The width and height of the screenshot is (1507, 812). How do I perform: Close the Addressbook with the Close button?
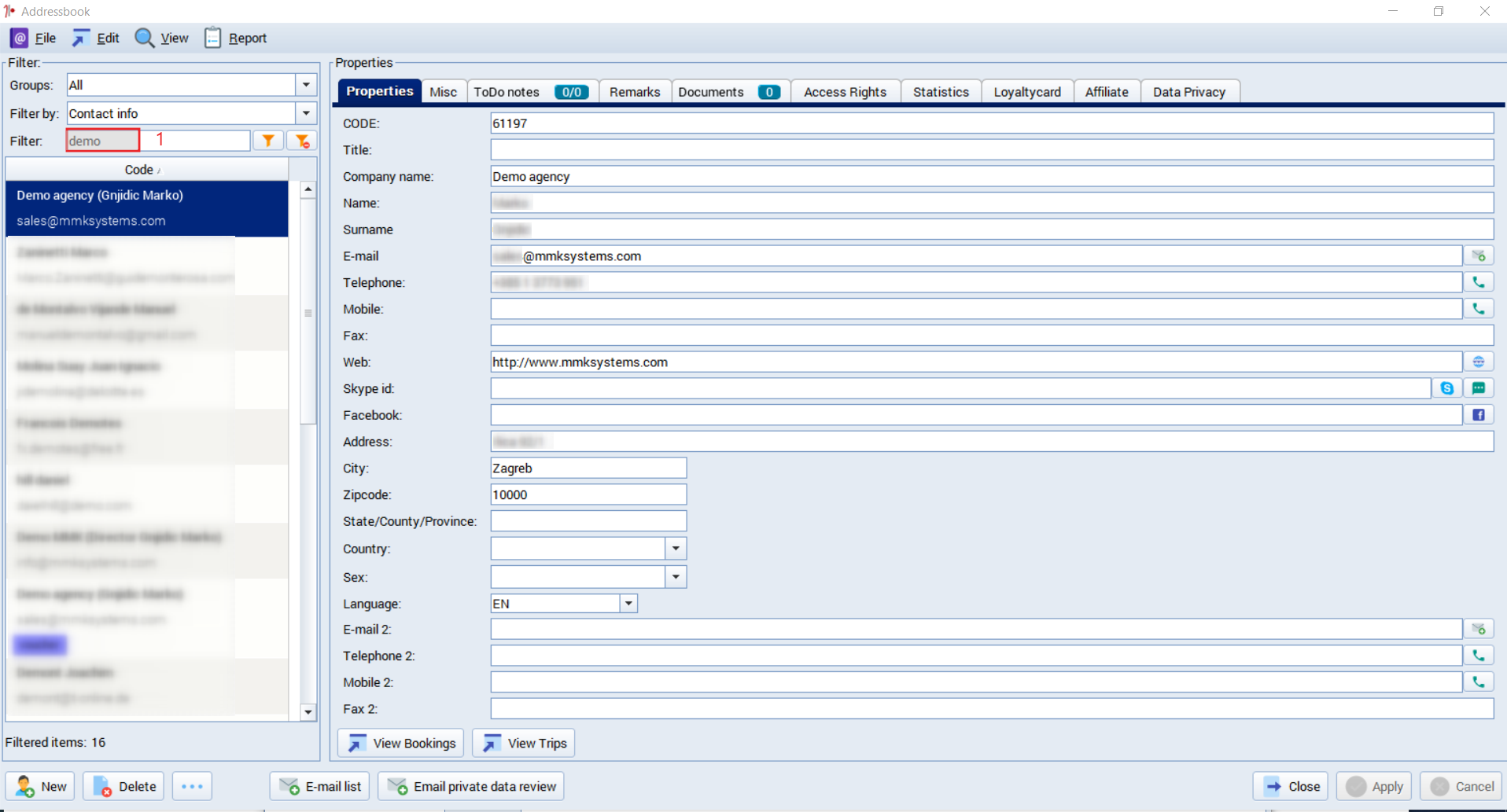click(1291, 786)
